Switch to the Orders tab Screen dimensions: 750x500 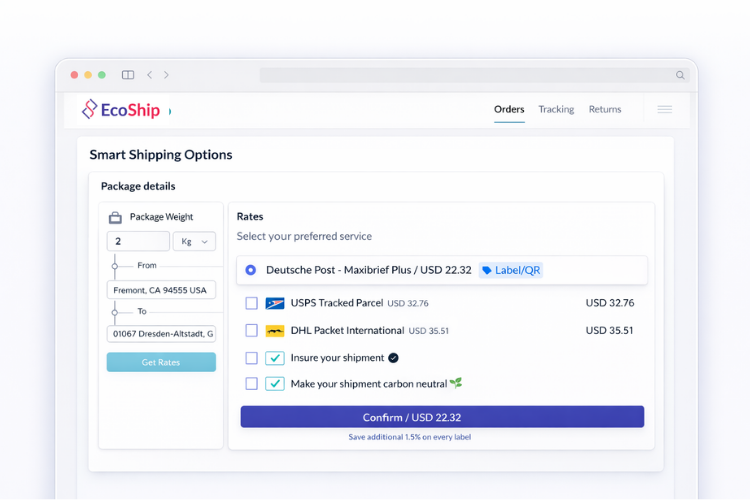(x=509, y=110)
